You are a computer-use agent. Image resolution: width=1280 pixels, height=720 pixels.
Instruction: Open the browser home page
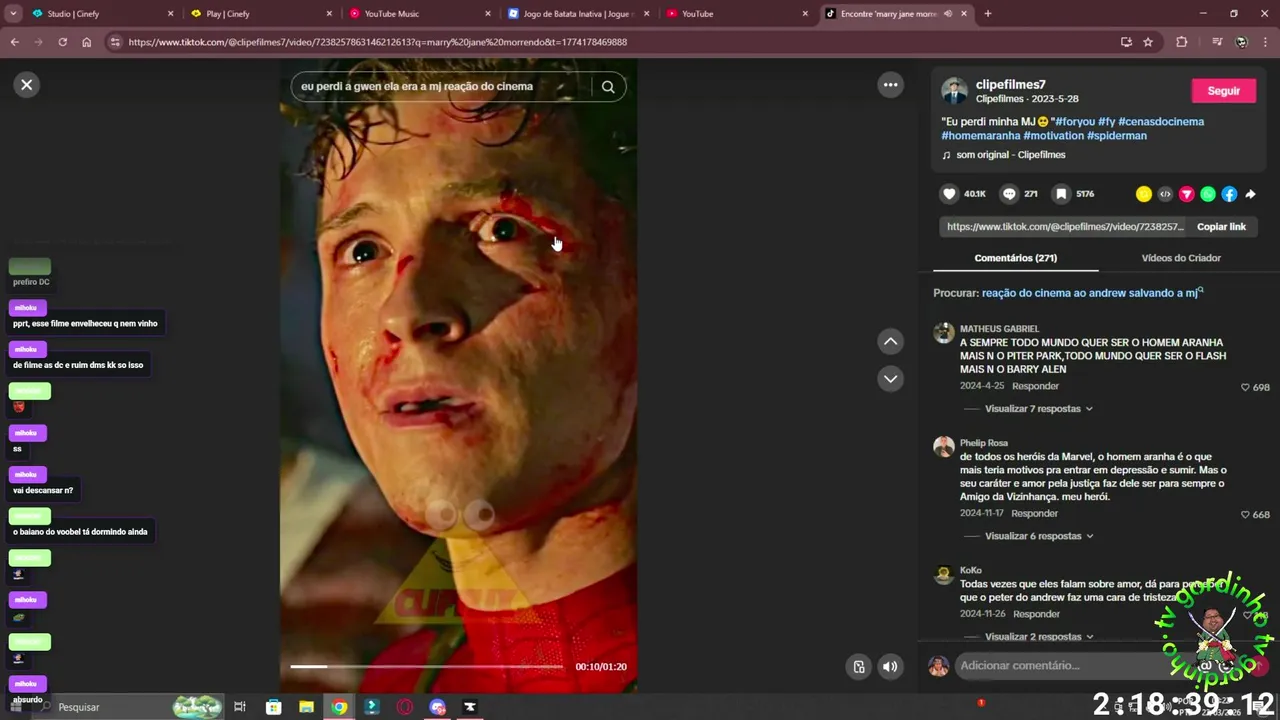point(86,42)
